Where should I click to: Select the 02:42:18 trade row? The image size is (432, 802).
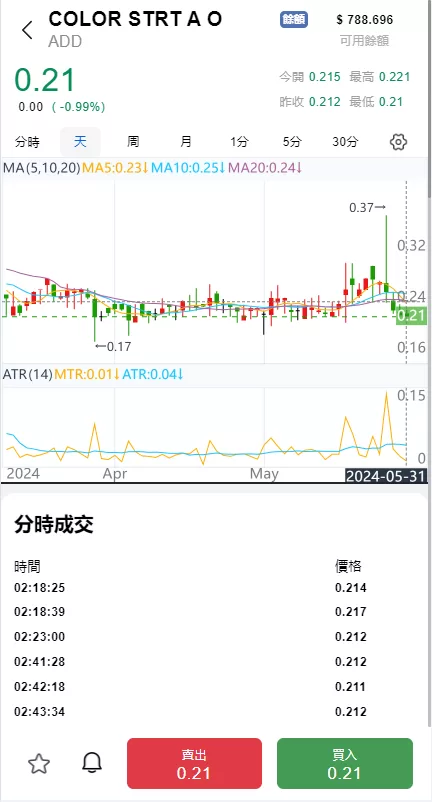click(213, 686)
